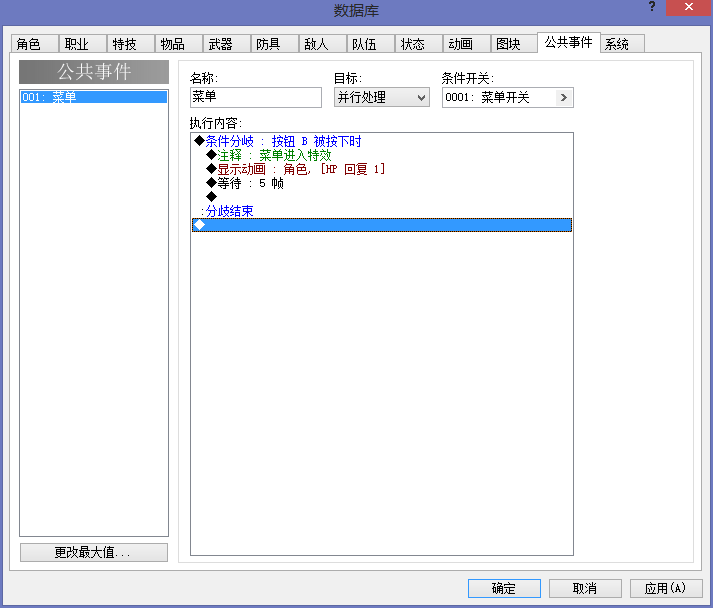Select the 注释 菜单进入特效 line
The image size is (713, 608).
[x=382, y=156]
